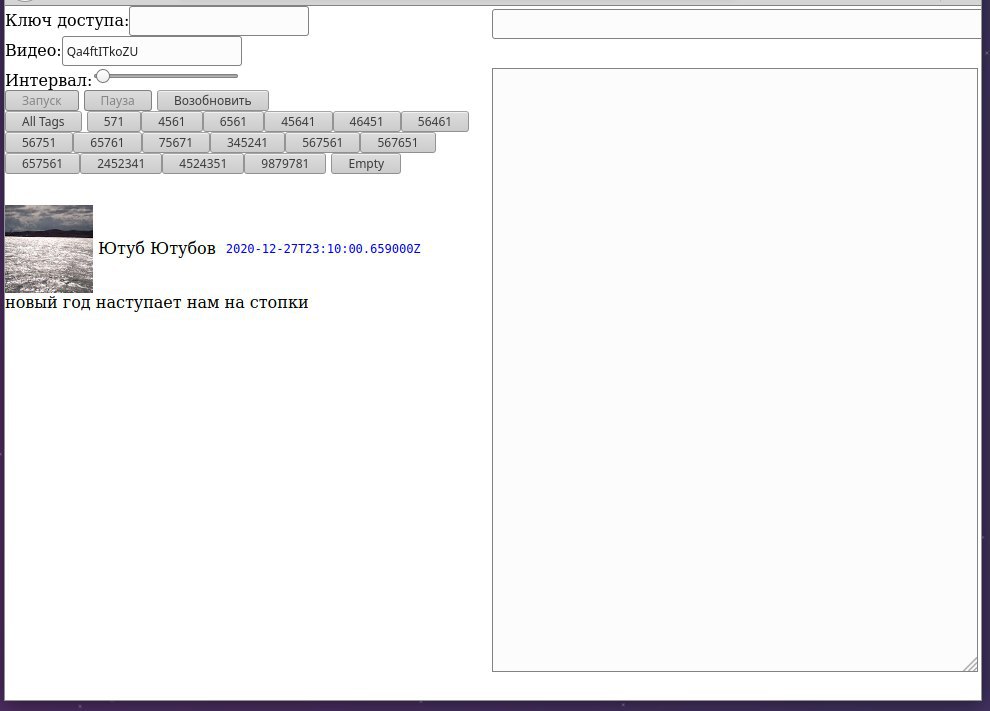Image resolution: width=990 pixels, height=711 pixels.
Task: Click the Empty tag button
Action: pyautogui.click(x=366, y=164)
